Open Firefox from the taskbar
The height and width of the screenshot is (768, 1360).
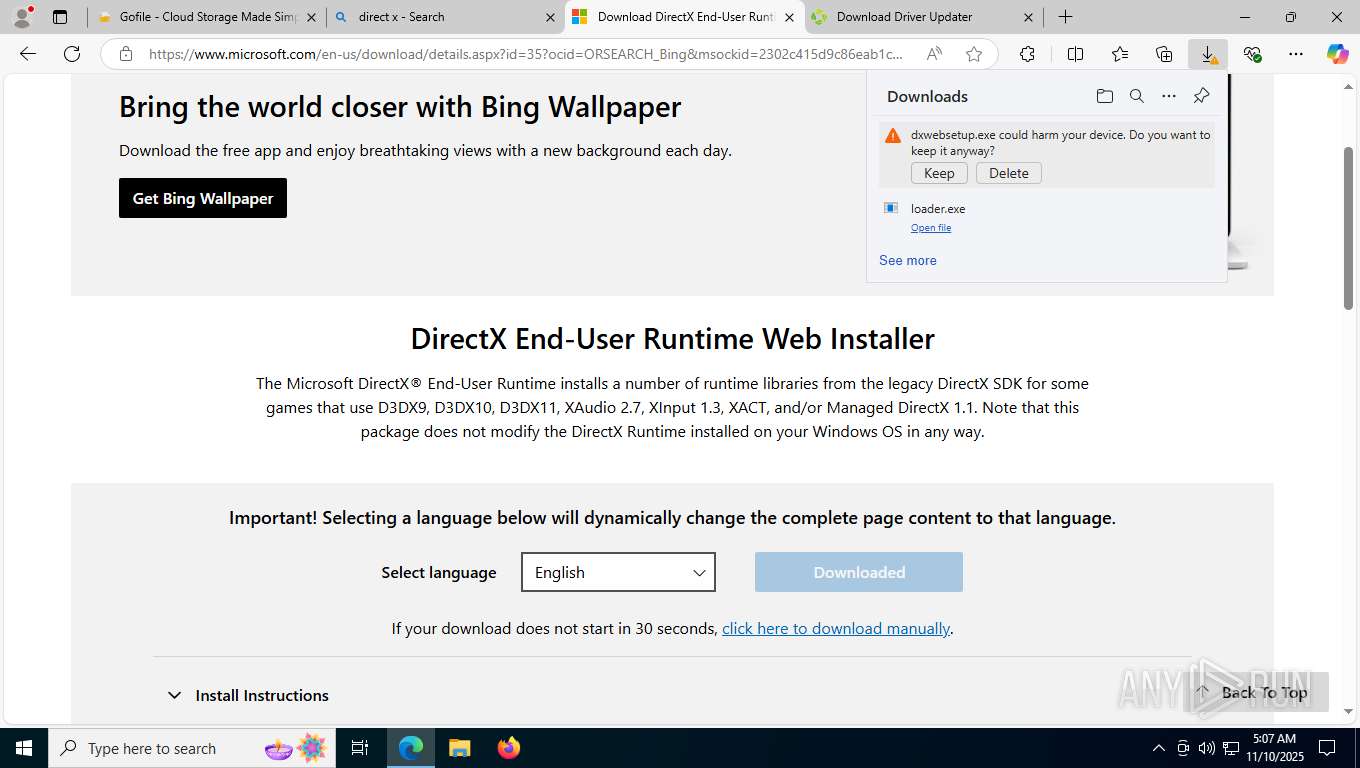[x=508, y=748]
